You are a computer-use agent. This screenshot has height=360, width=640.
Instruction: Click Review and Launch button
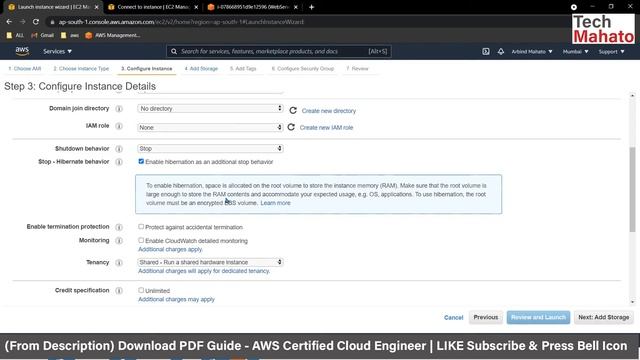click(x=538, y=317)
